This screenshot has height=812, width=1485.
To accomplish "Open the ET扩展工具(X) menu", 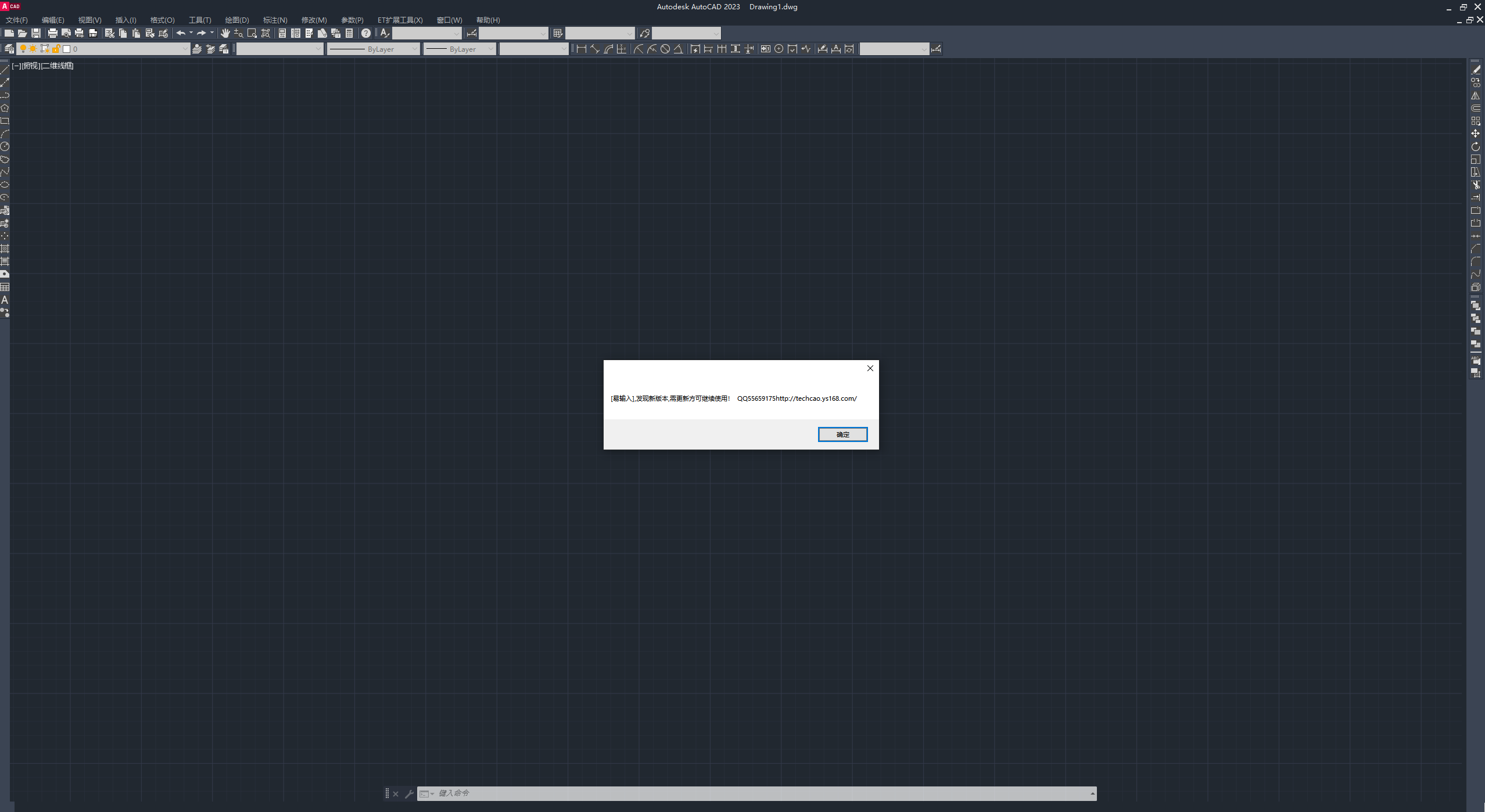I will coord(400,20).
